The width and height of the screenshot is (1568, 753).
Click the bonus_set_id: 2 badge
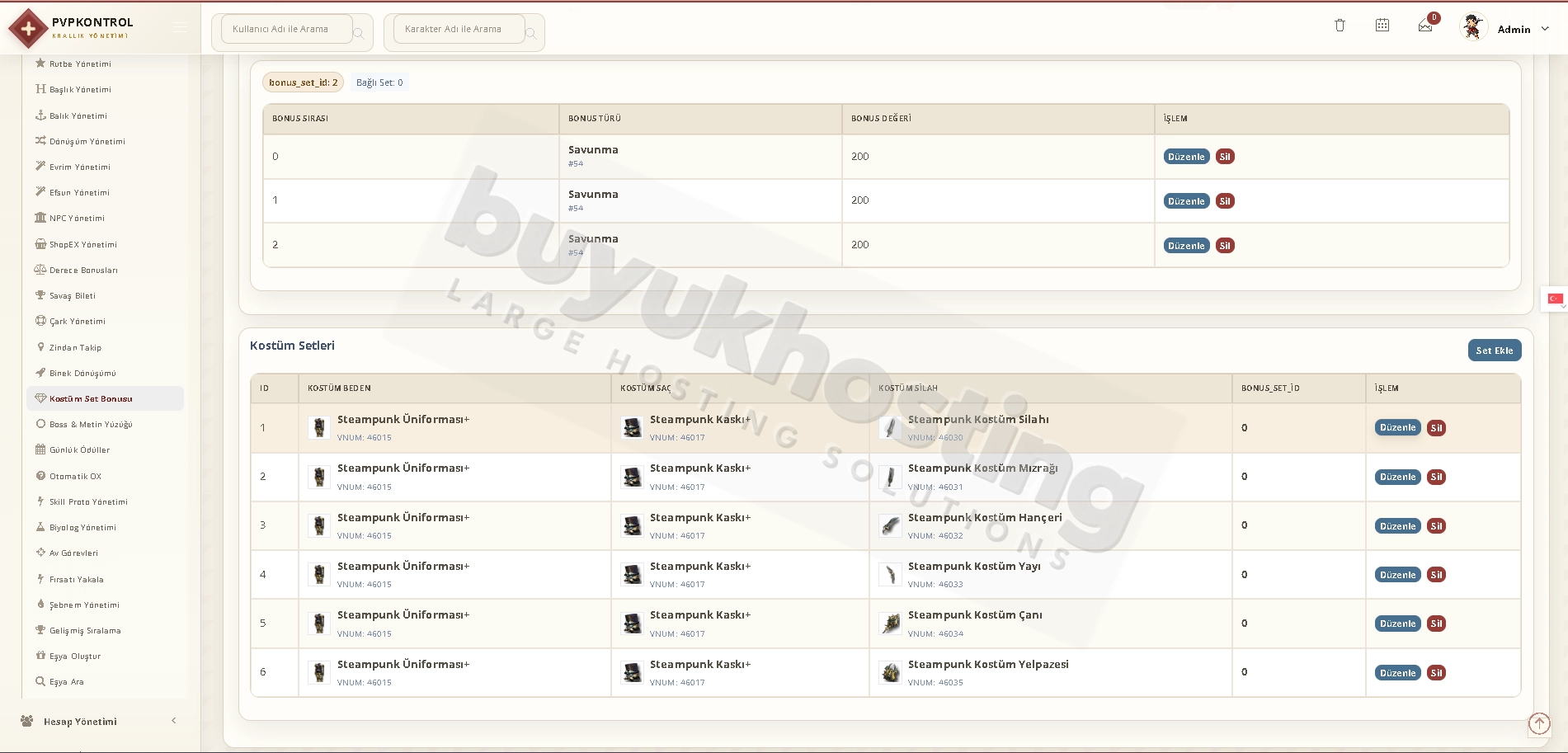[303, 82]
